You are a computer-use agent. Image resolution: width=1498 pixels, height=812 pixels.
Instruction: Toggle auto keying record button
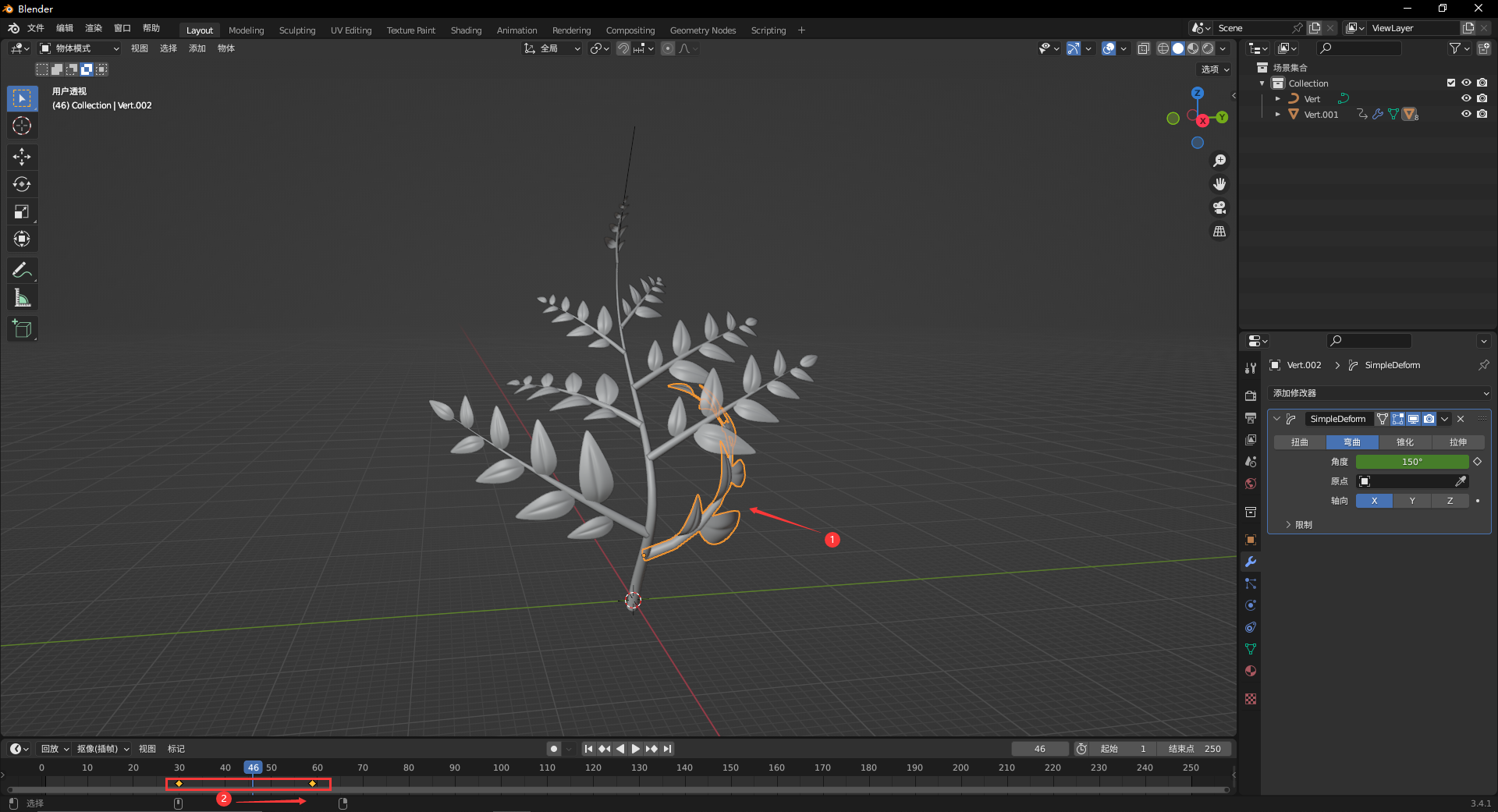[x=554, y=749]
